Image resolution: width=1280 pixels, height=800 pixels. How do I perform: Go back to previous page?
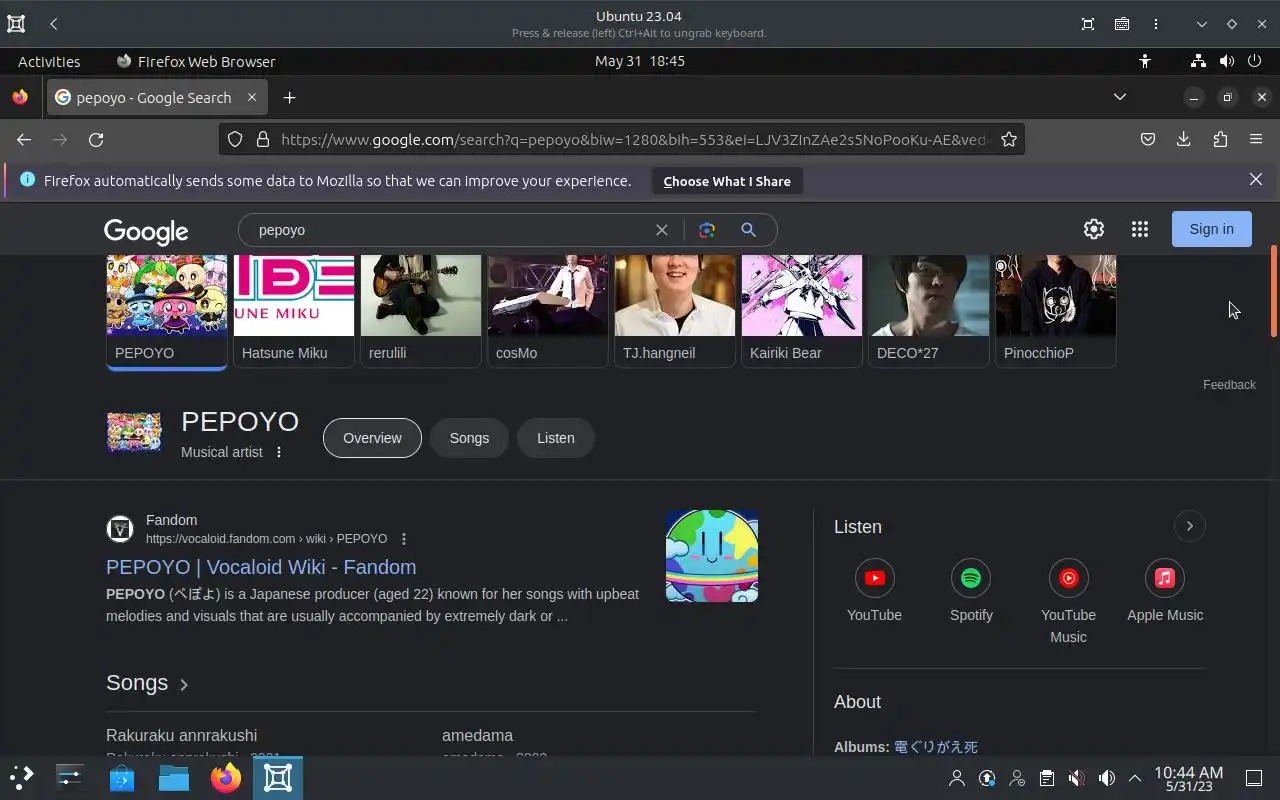(x=24, y=140)
